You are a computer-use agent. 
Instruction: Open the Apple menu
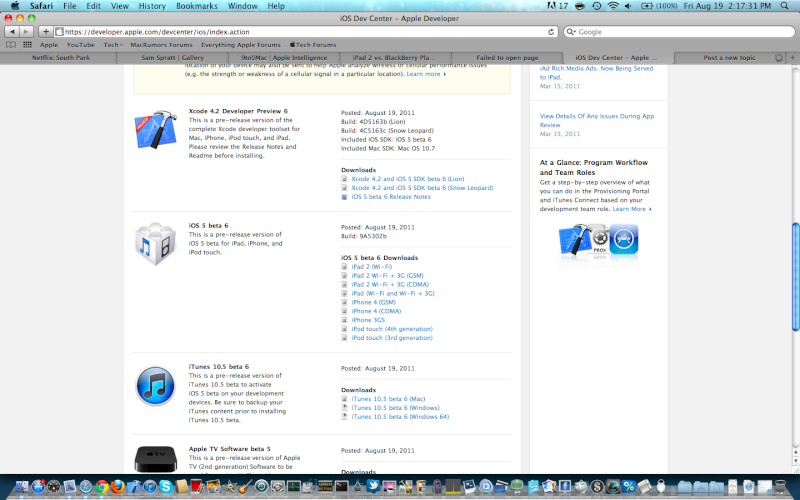tap(15, 6)
